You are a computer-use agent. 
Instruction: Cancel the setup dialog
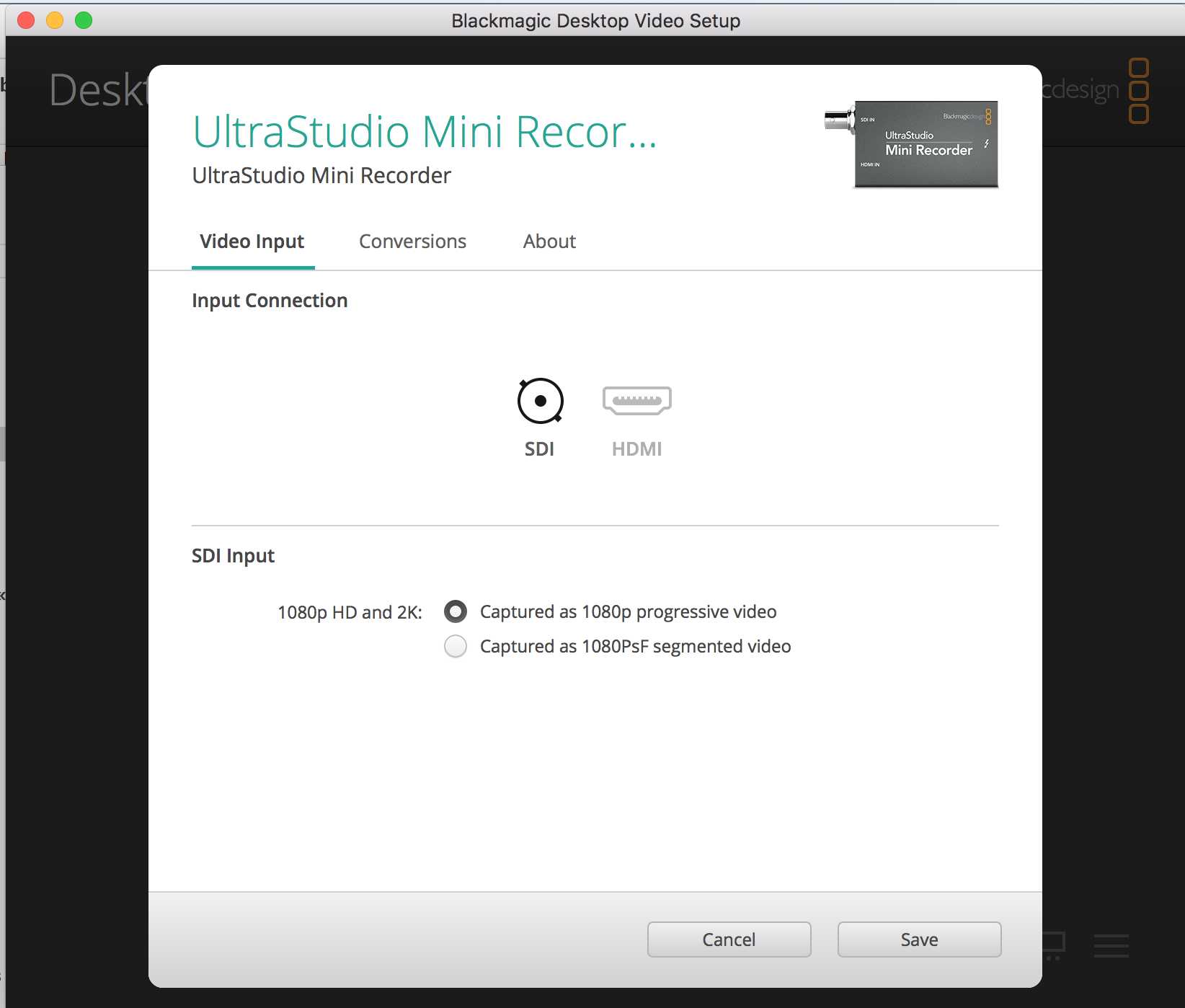click(x=729, y=940)
